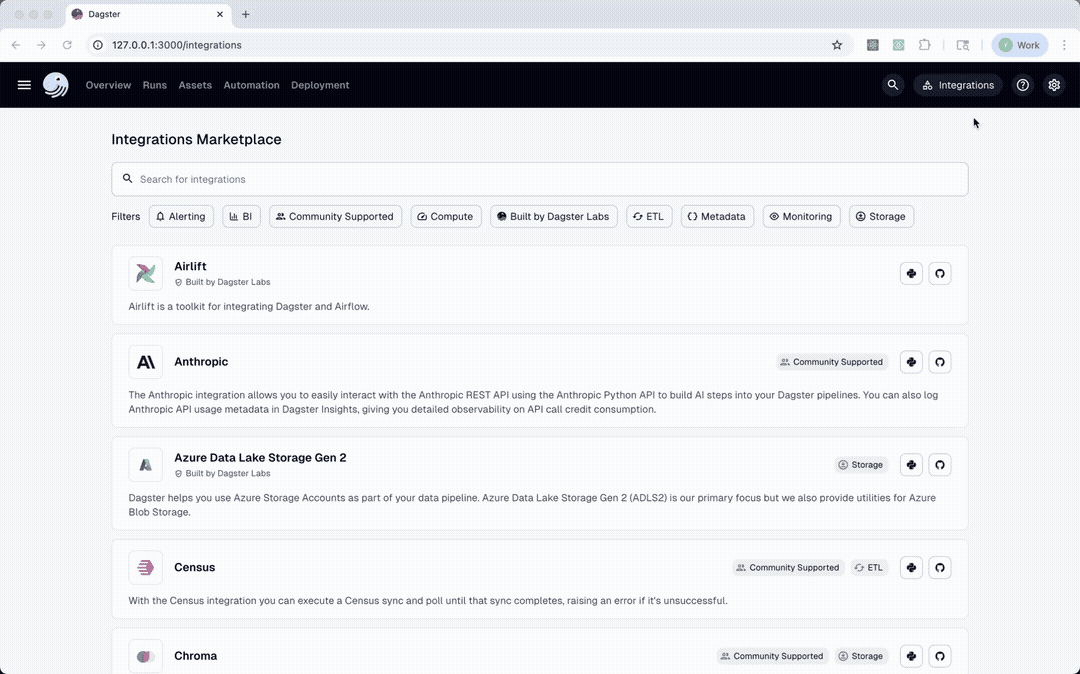Click Built by Dagster Labs under Airlift

tap(222, 282)
